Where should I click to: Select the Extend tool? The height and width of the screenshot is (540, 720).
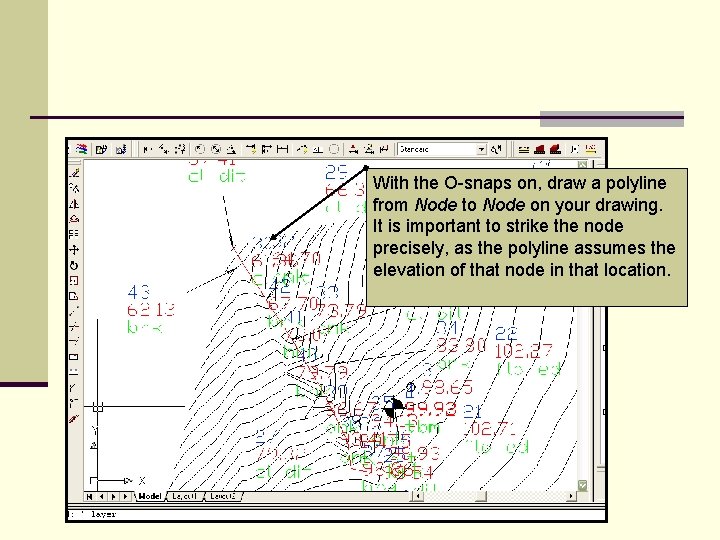click(74, 341)
